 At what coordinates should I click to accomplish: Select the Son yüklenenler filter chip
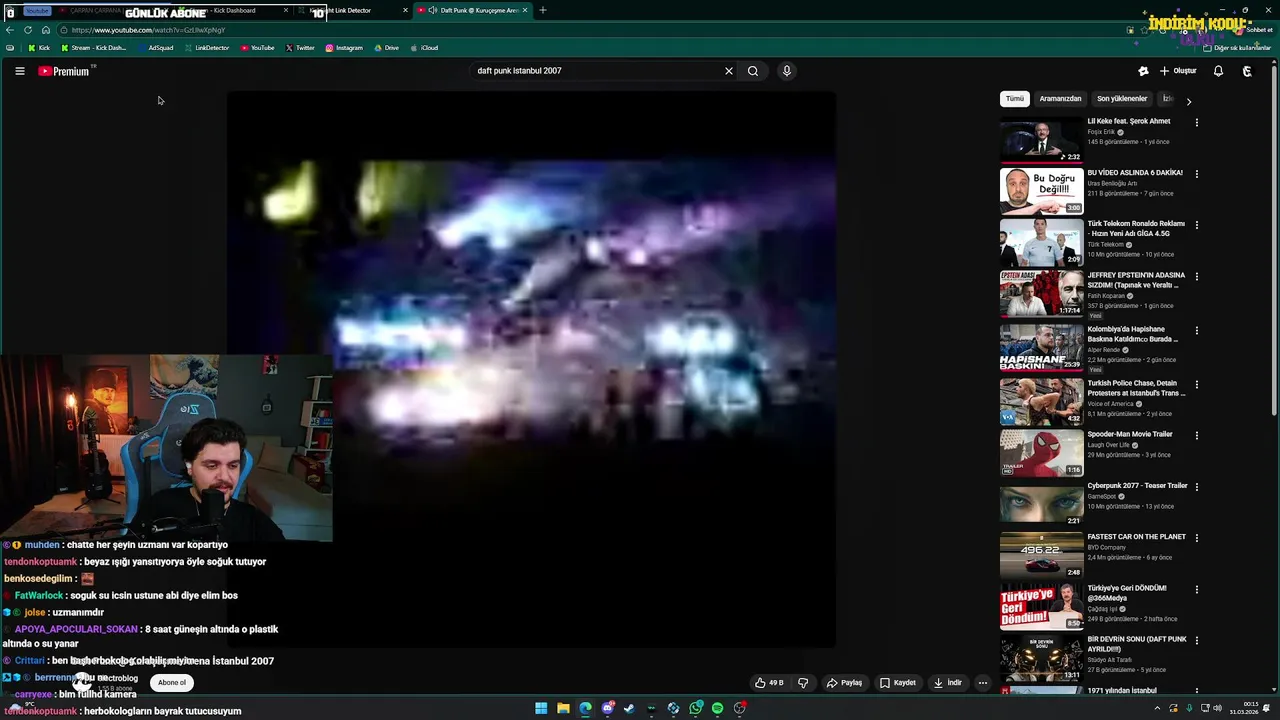(1122, 99)
